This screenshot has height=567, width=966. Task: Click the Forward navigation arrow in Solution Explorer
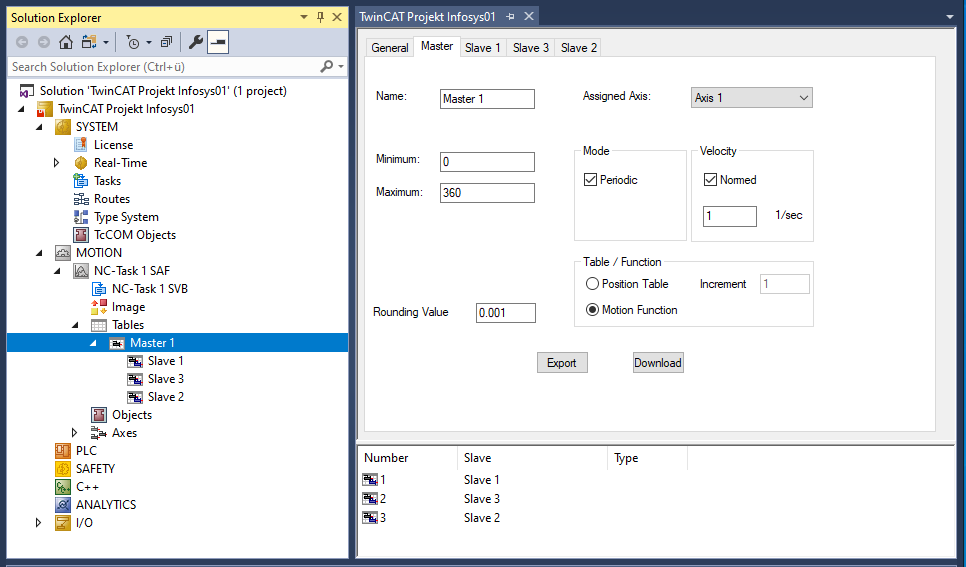44,42
